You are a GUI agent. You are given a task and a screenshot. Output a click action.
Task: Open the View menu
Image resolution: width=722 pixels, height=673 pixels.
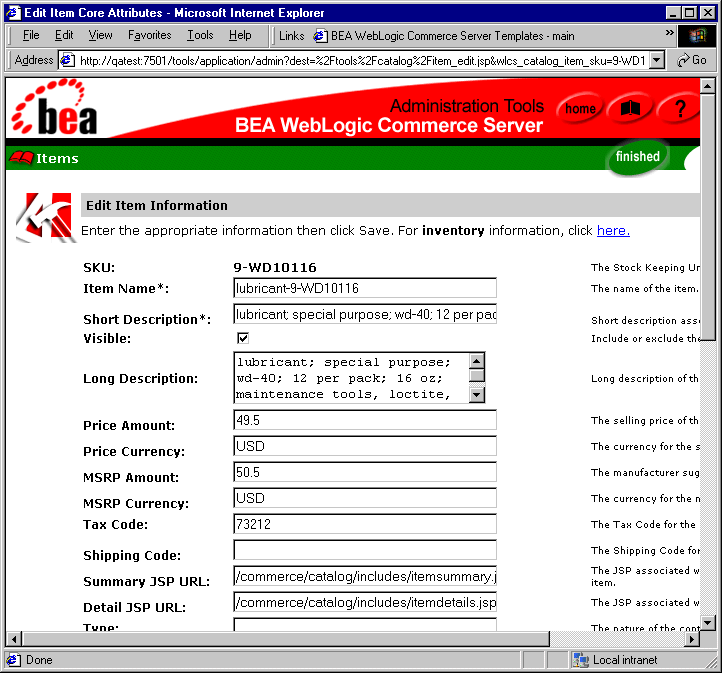click(100, 35)
